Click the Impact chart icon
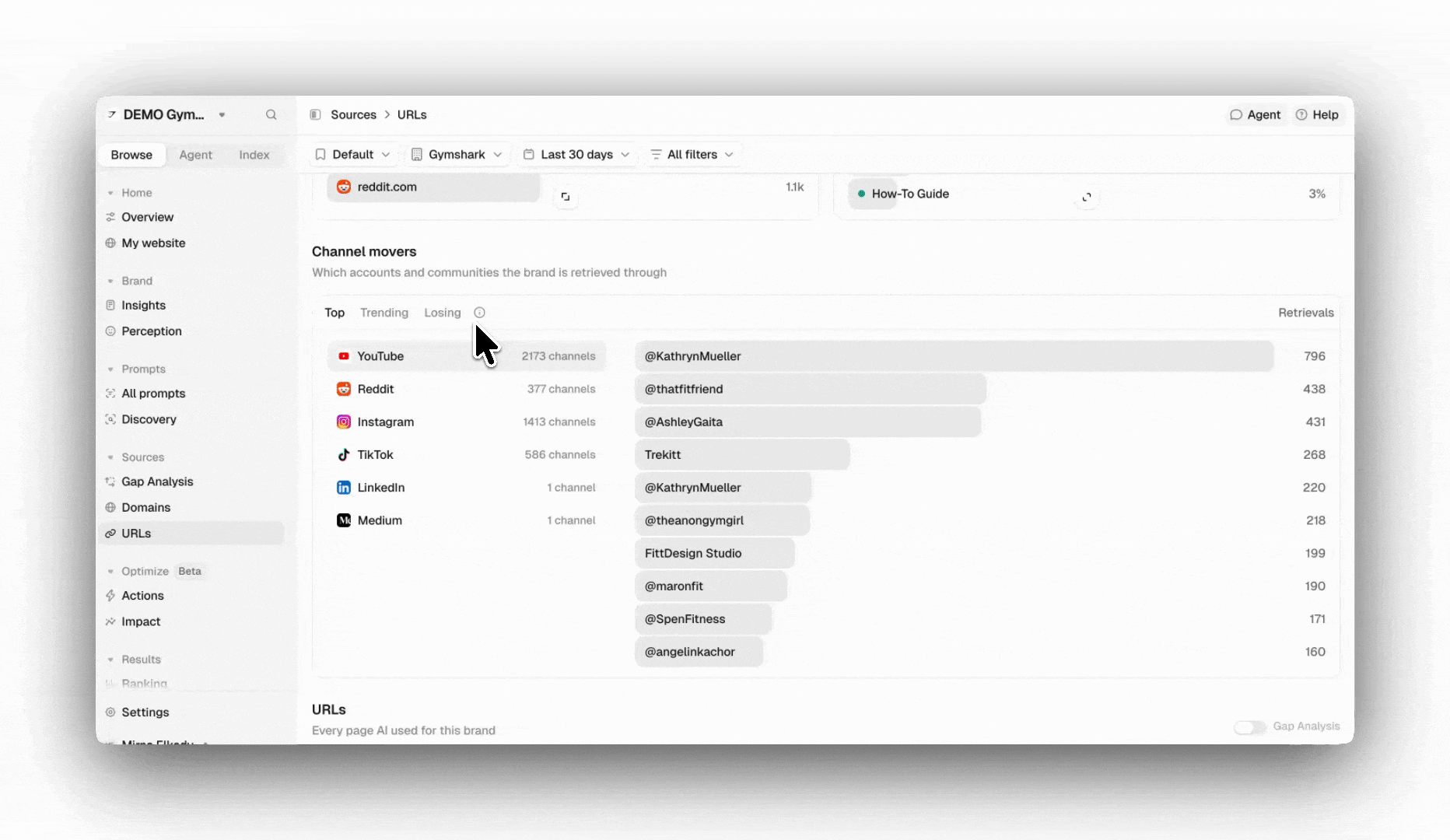Image resolution: width=1450 pixels, height=840 pixels. [x=110, y=621]
